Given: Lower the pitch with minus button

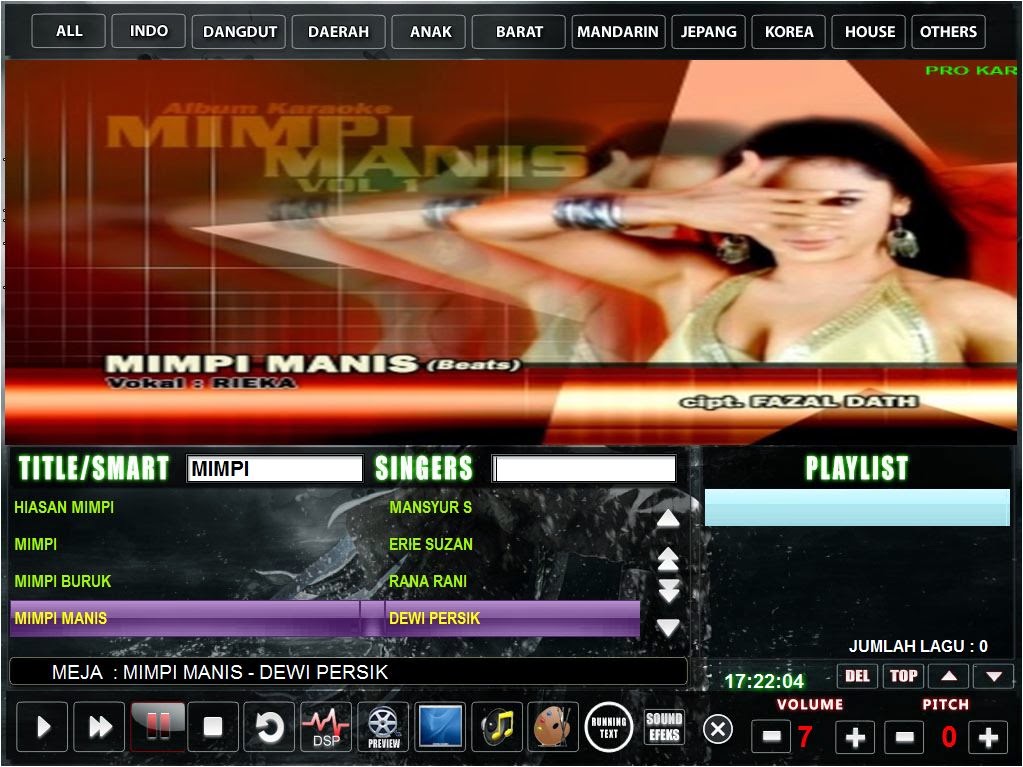Looking at the screenshot, I should (904, 737).
